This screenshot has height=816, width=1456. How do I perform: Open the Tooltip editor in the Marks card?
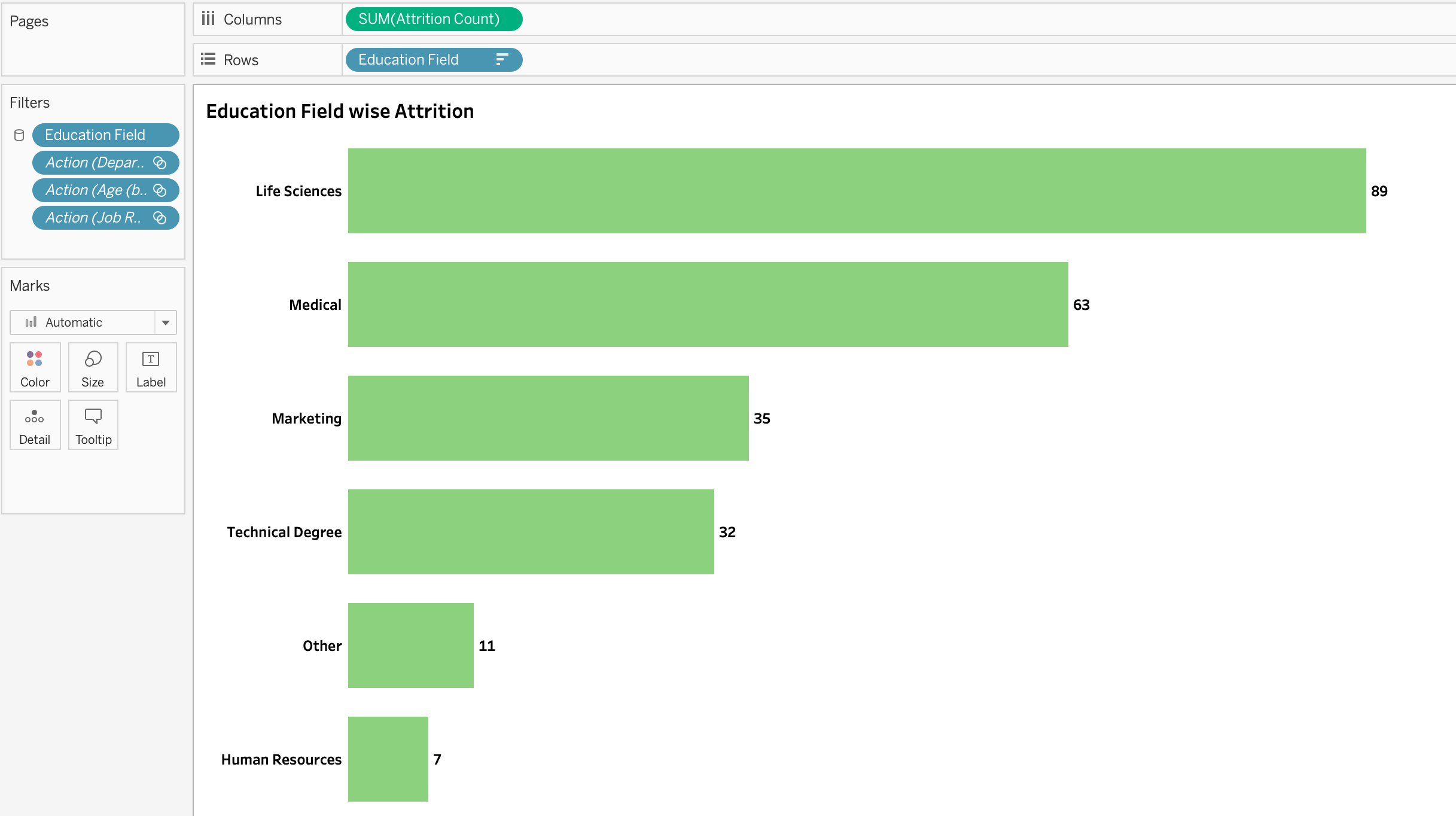[93, 425]
